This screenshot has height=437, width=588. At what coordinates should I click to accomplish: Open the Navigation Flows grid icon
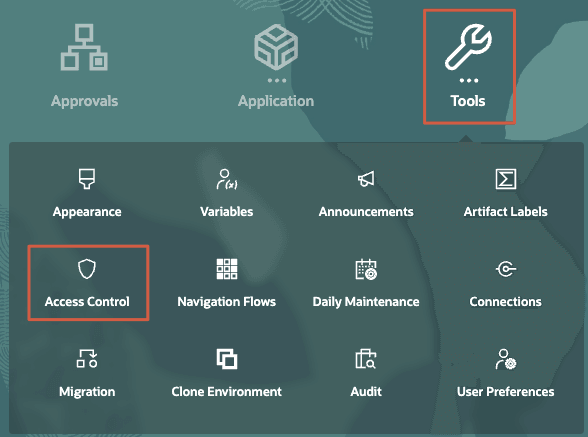(x=227, y=269)
